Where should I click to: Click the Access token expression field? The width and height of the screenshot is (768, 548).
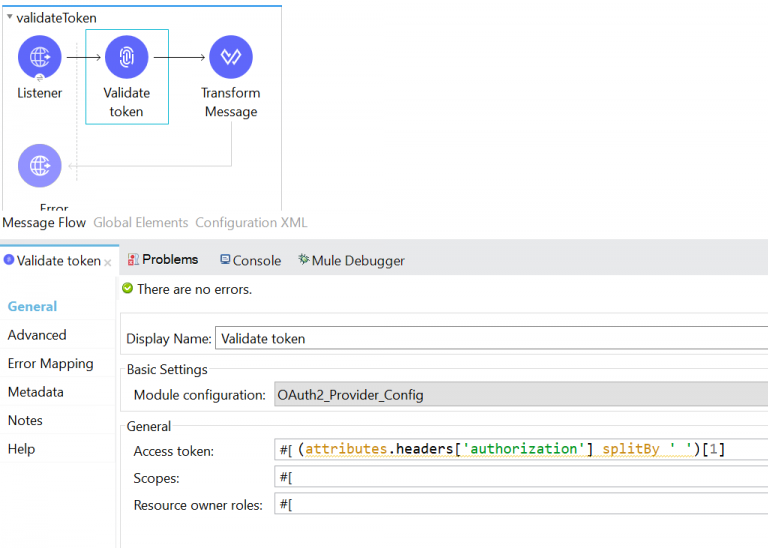point(520,449)
